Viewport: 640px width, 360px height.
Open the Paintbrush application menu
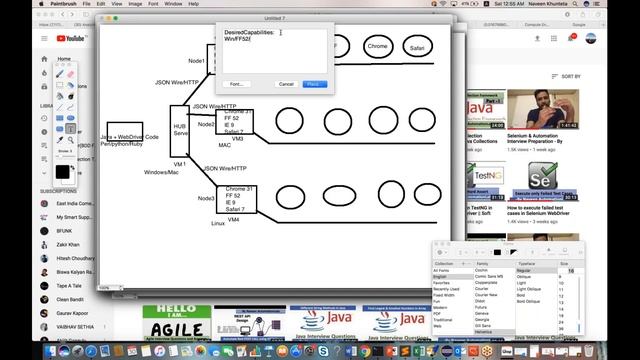point(63,4)
